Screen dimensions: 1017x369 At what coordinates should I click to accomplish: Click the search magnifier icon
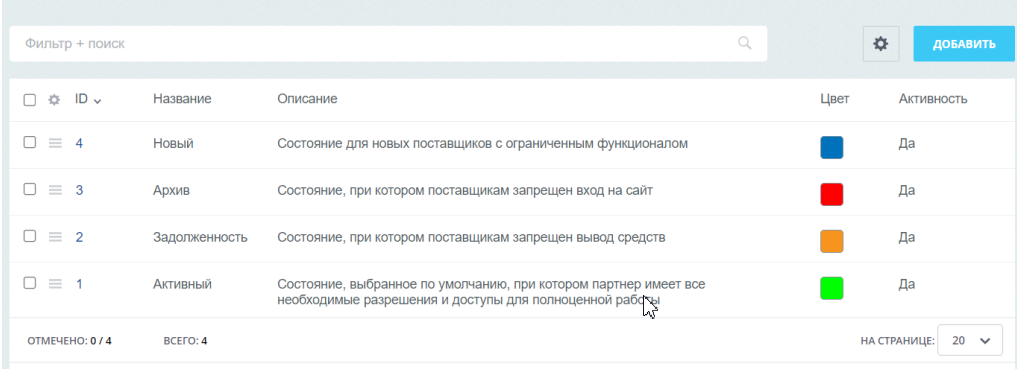click(x=745, y=43)
